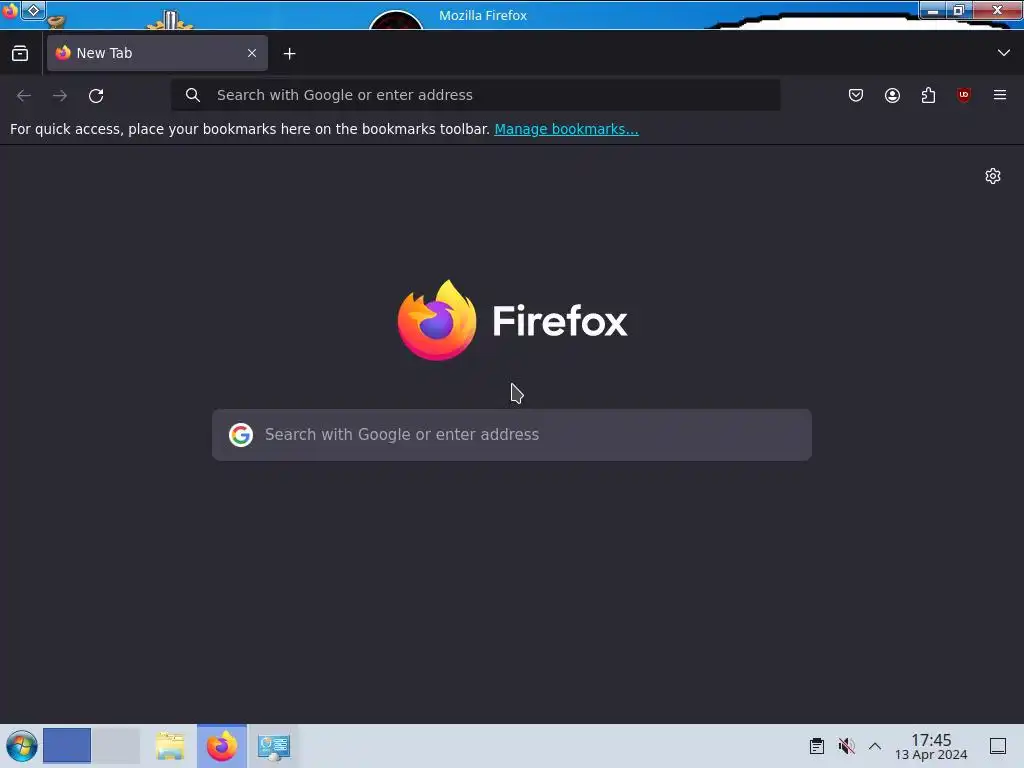1024x768 pixels.
Task: Click the show desktop tray button
Action: [998, 746]
